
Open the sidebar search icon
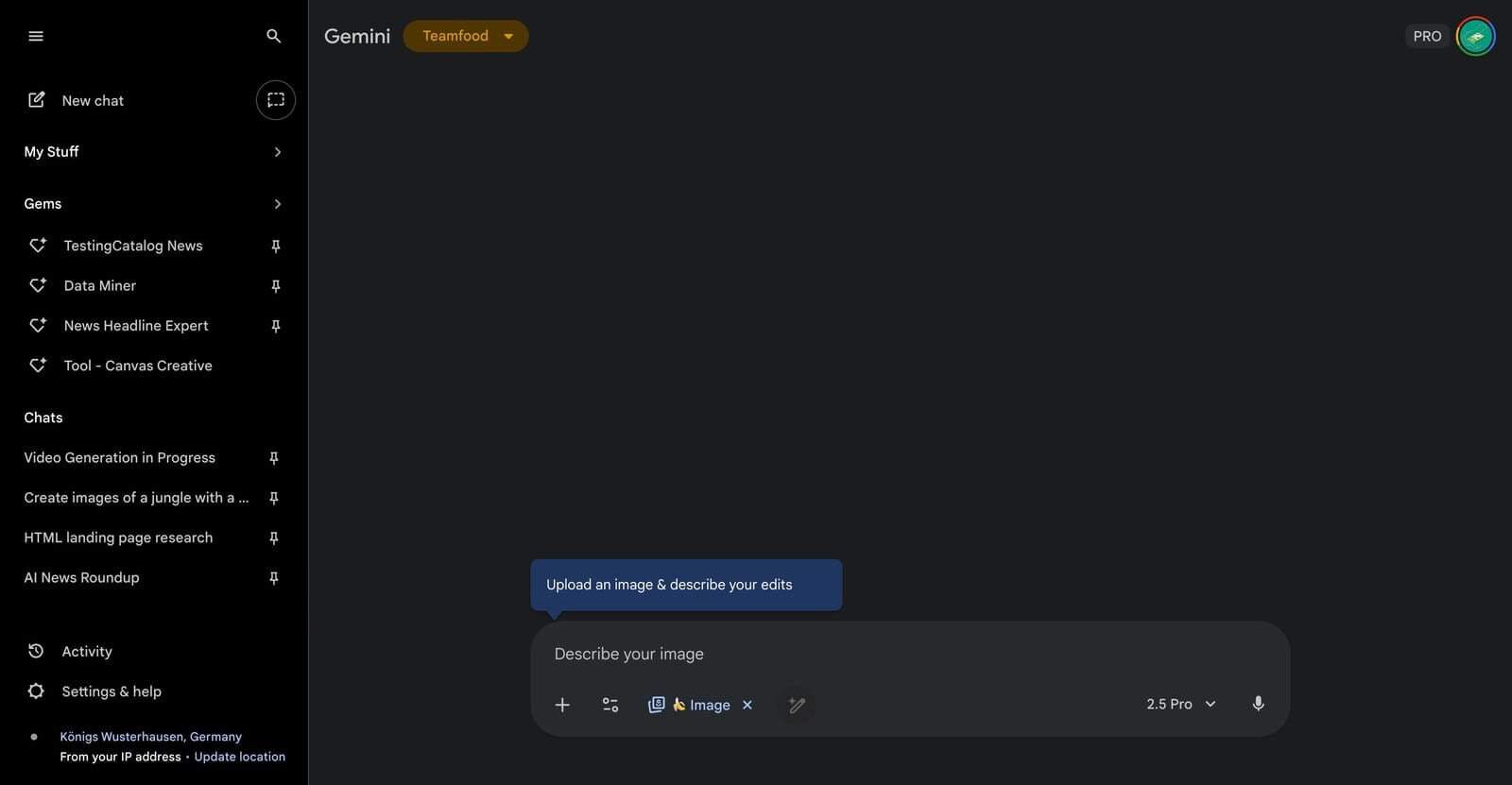[x=273, y=36]
